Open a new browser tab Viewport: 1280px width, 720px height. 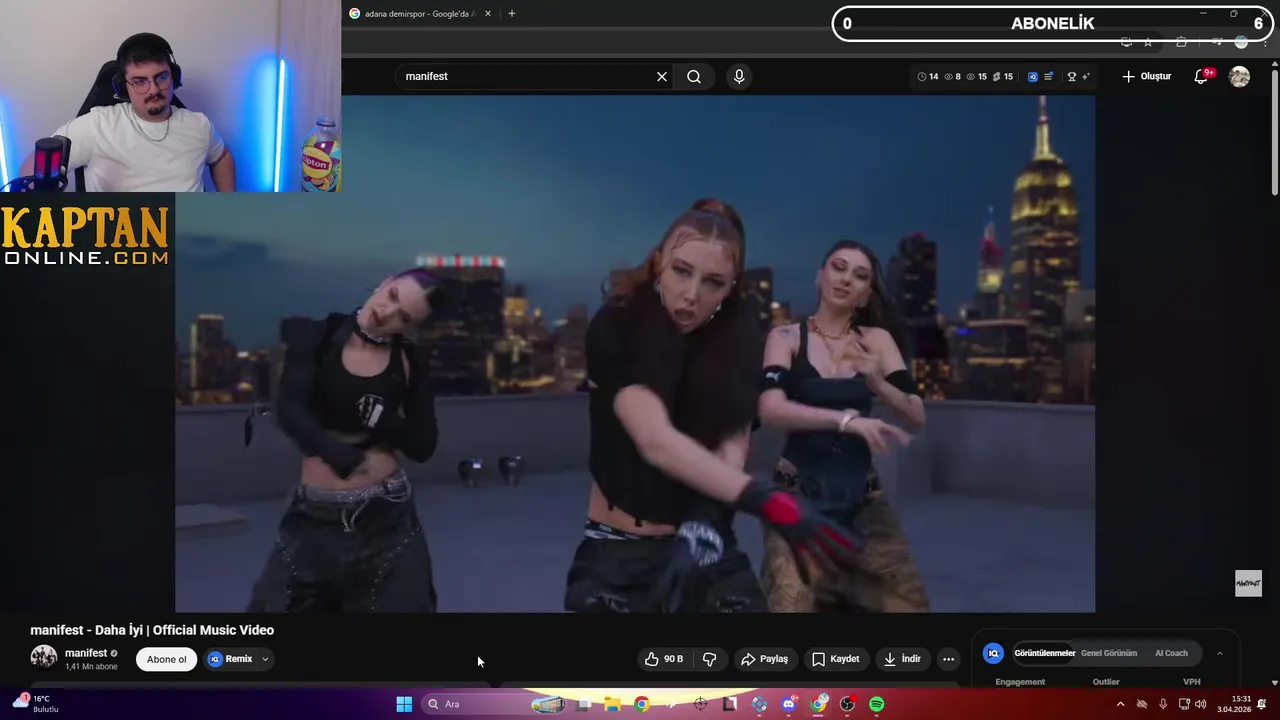tap(512, 14)
